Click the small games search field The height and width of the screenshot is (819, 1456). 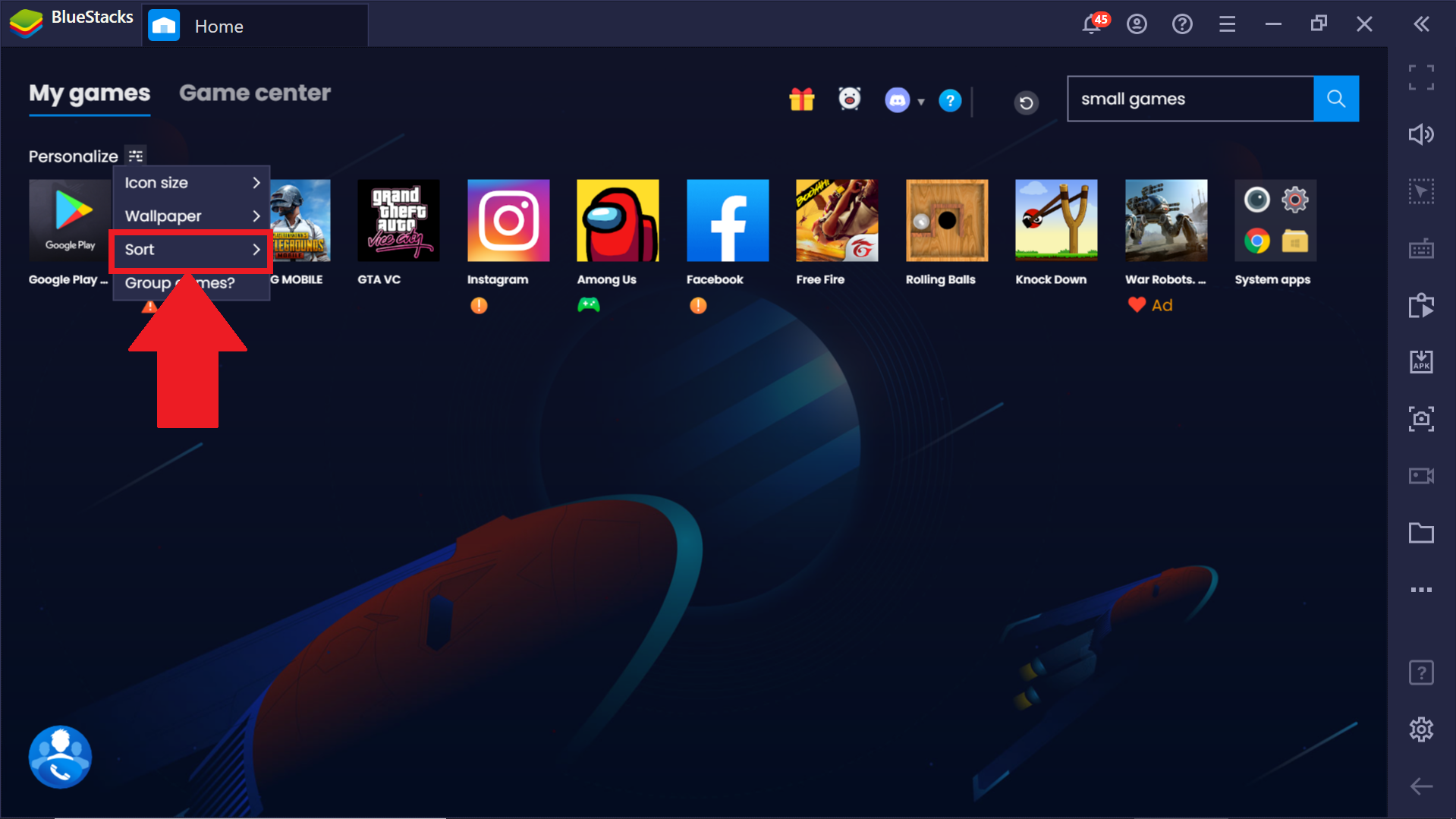click(x=1190, y=99)
